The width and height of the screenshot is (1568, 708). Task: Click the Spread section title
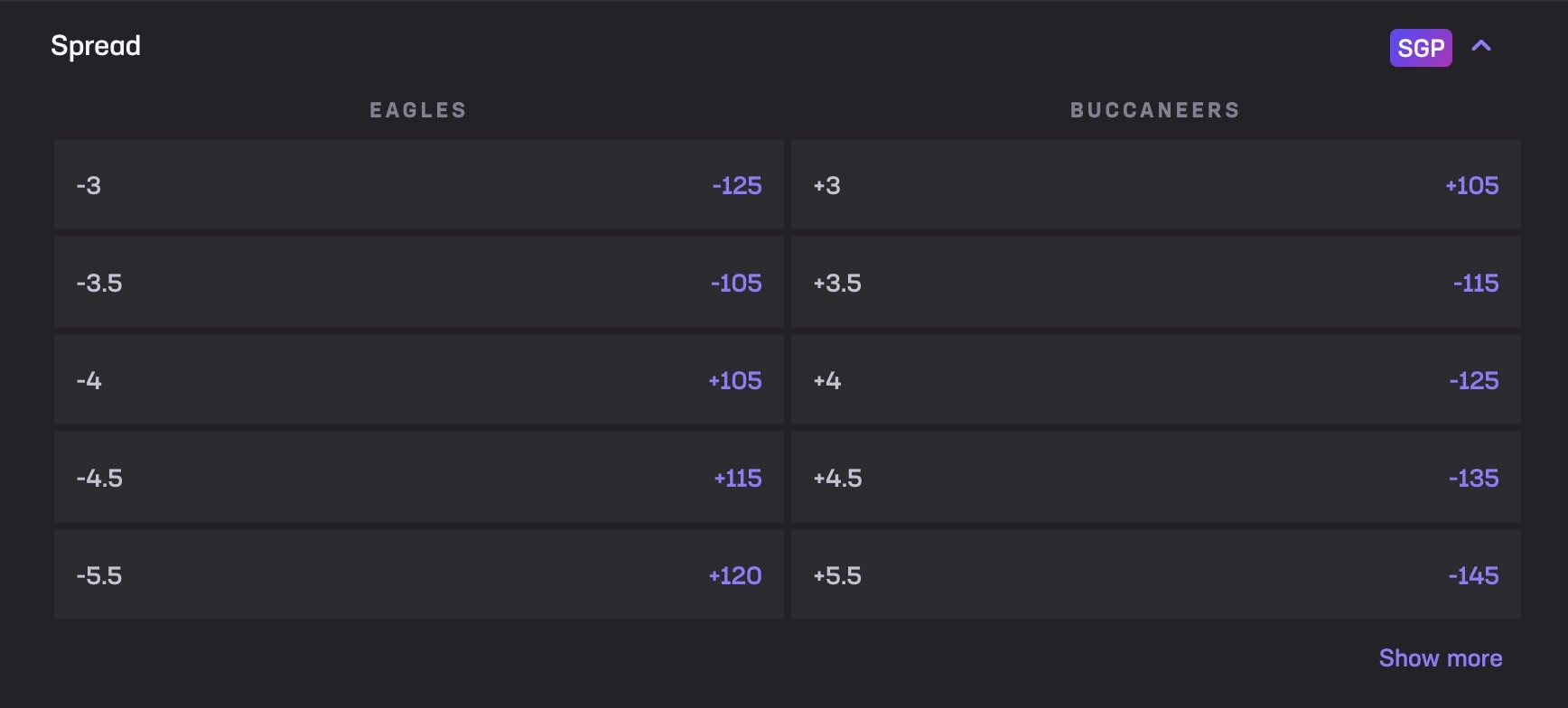pyautogui.click(x=96, y=46)
